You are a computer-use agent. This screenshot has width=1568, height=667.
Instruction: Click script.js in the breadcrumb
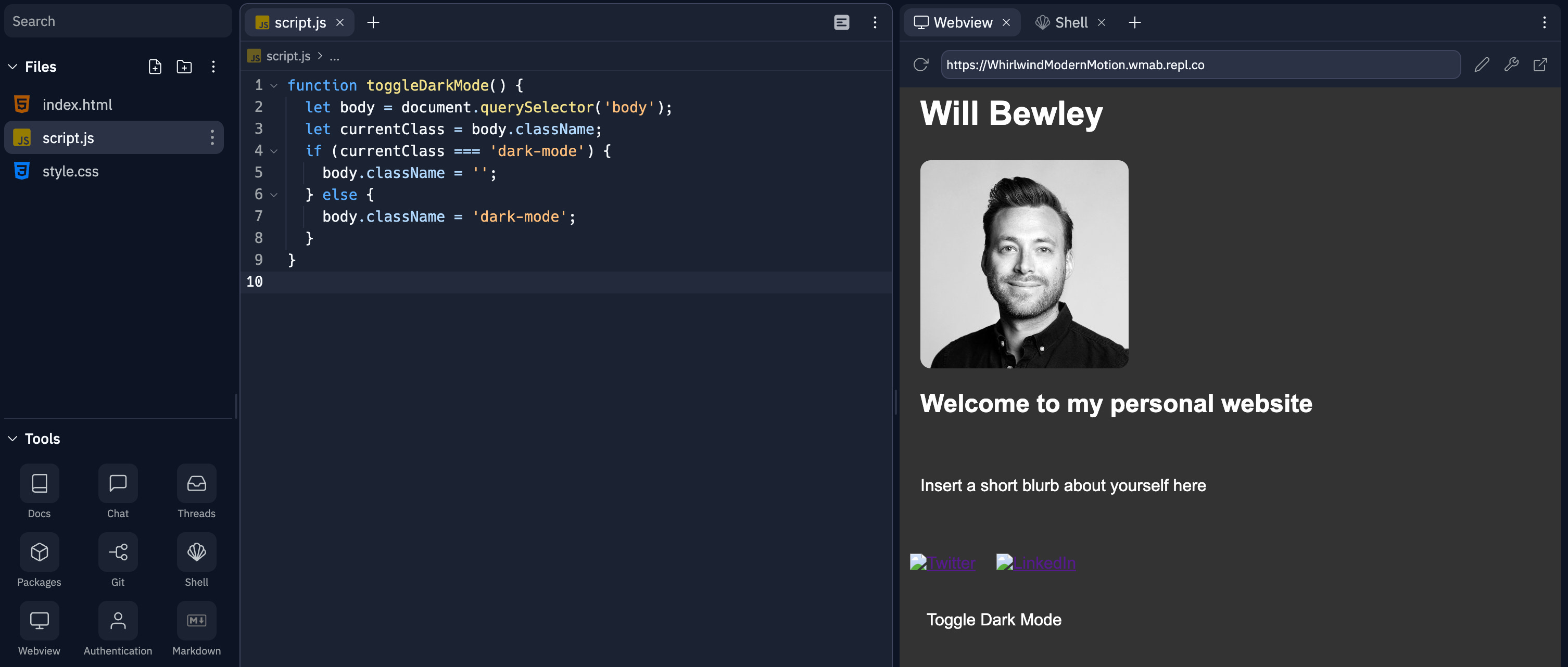click(x=288, y=56)
